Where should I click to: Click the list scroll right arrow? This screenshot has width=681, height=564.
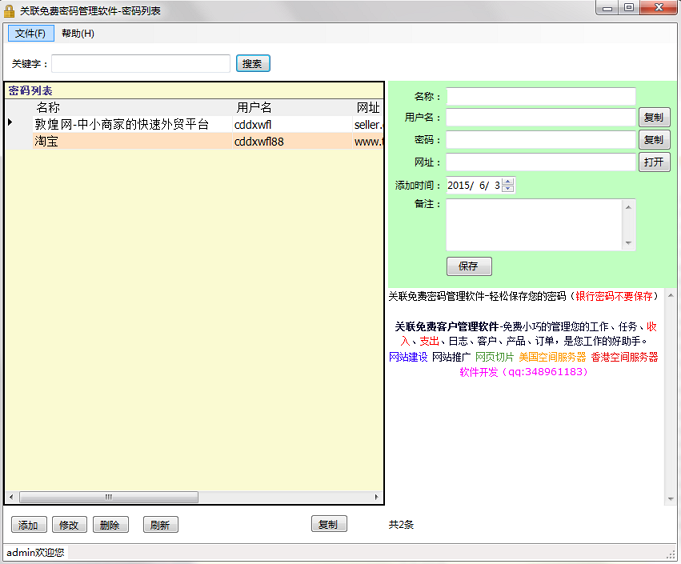[377, 497]
